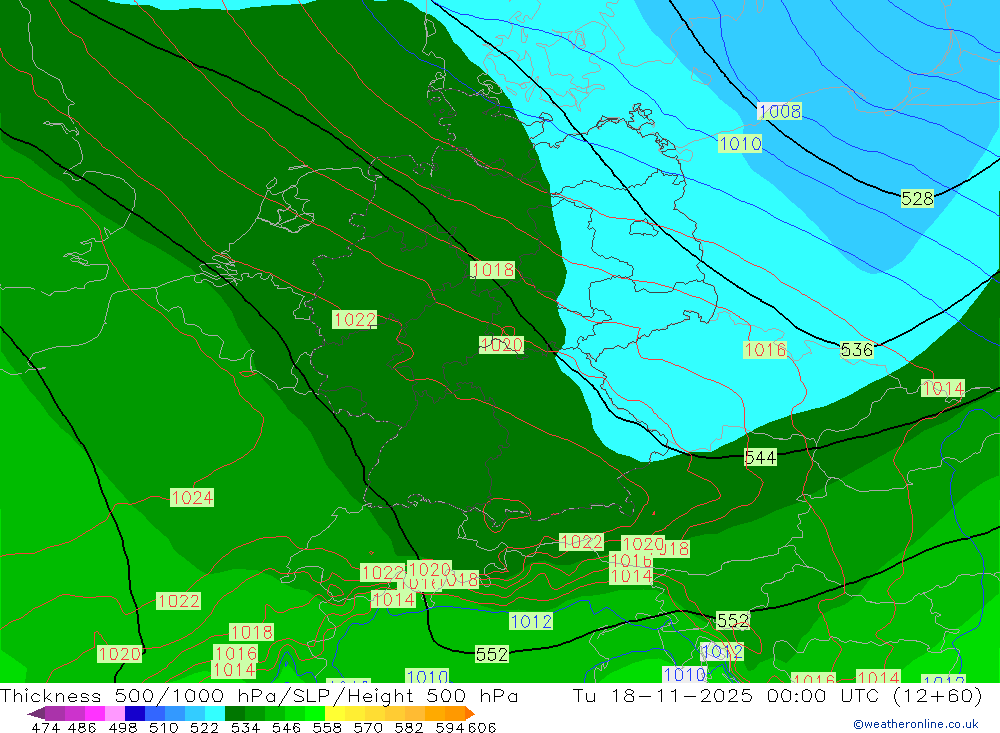1000x733 pixels.
Task: Click the 1008 isobar label
Action: pos(779,111)
